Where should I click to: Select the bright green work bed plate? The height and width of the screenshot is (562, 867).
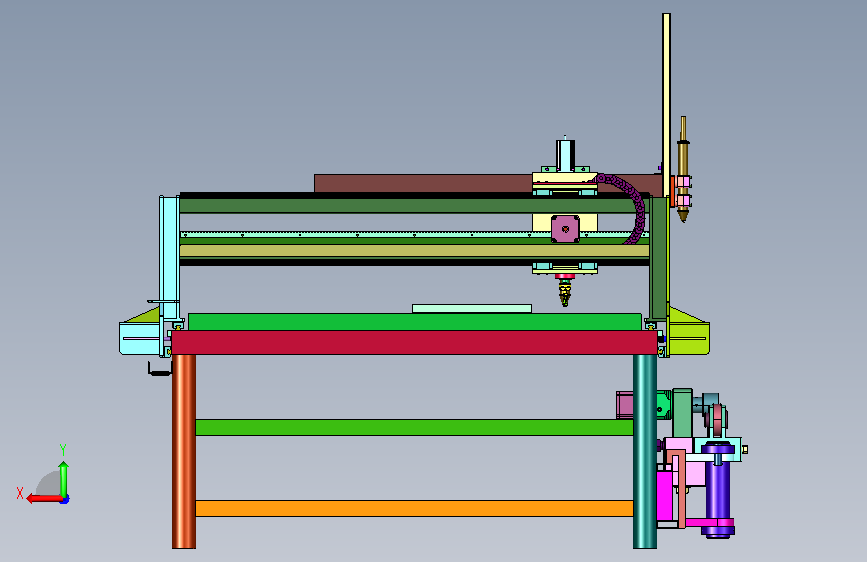click(415, 322)
